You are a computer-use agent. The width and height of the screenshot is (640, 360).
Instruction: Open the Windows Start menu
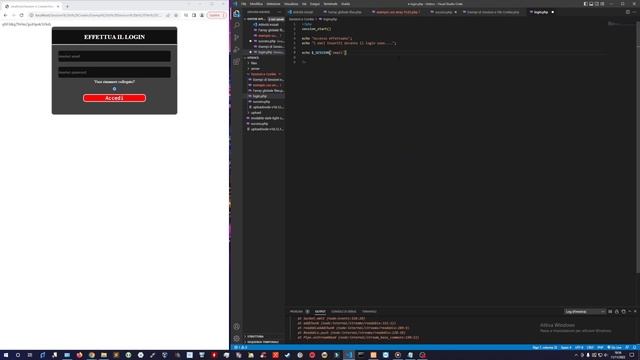tap(6, 355)
